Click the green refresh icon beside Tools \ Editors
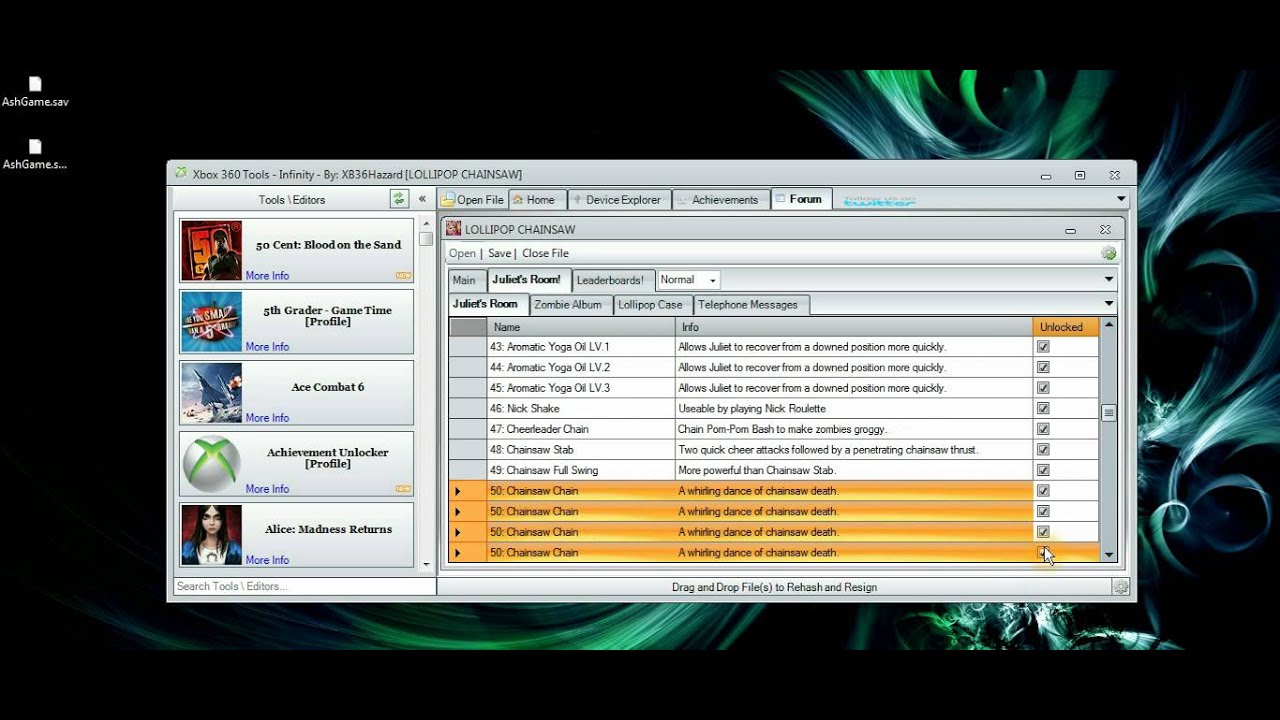 click(x=399, y=199)
